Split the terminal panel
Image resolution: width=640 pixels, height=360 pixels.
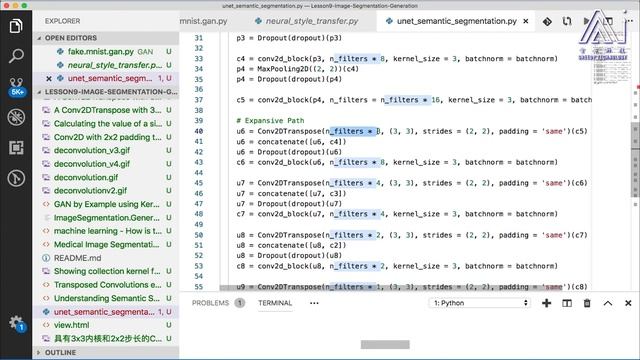pyautogui.click(x=567, y=303)
